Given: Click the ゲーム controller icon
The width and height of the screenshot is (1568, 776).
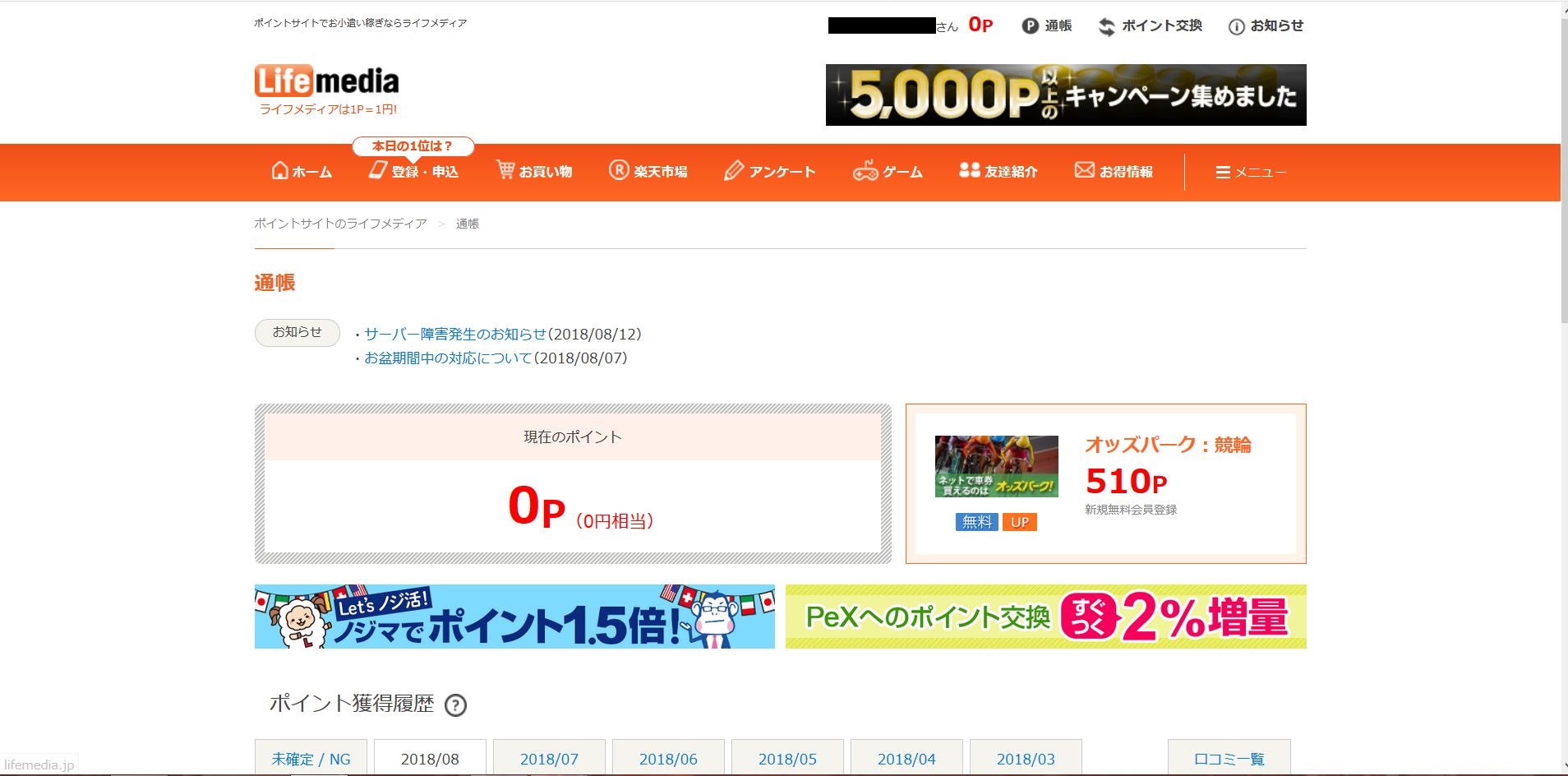Looking at the screenshot, I should [865, 170].
